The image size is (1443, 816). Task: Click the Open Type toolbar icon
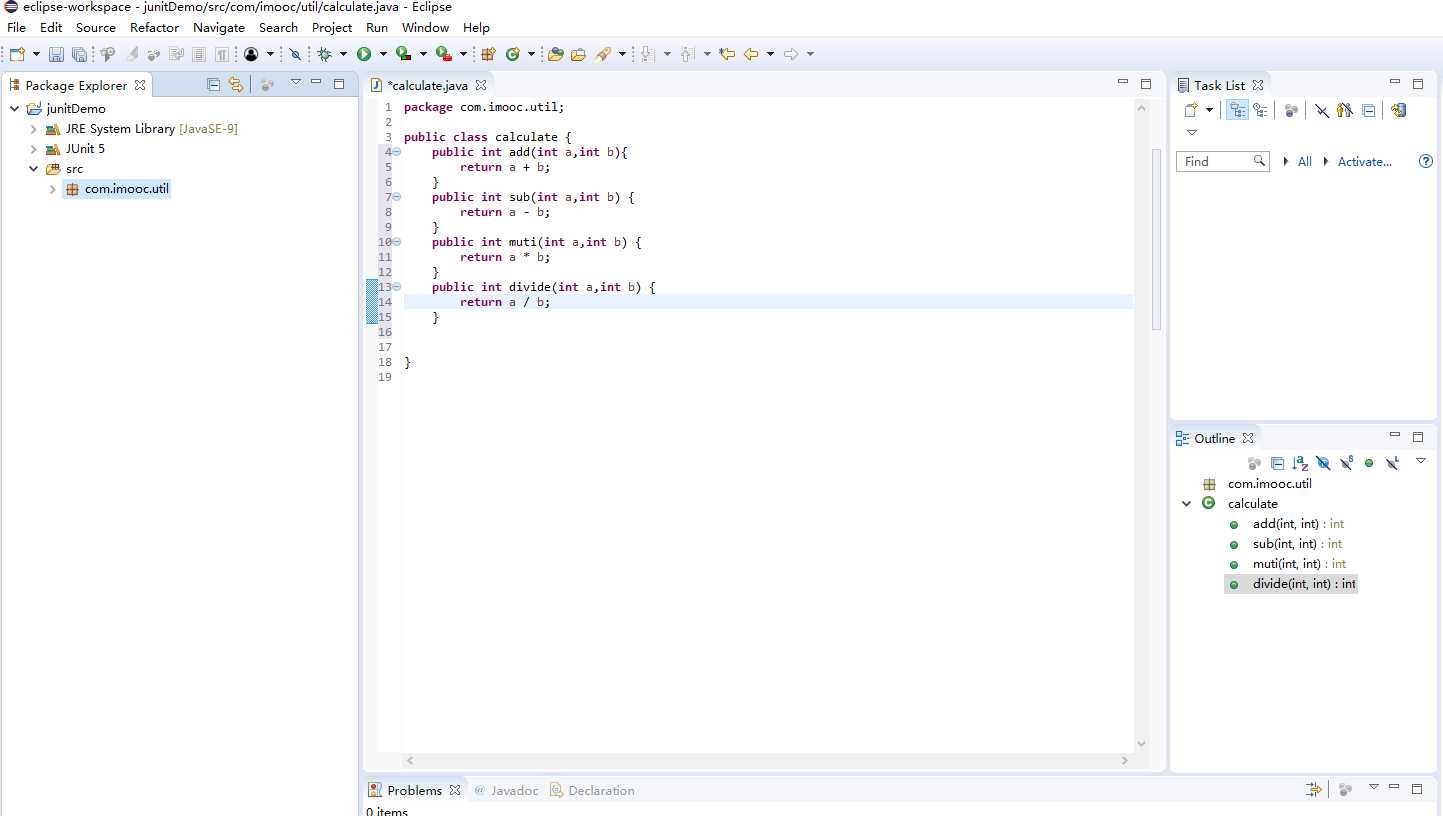[x=556, y=54]
